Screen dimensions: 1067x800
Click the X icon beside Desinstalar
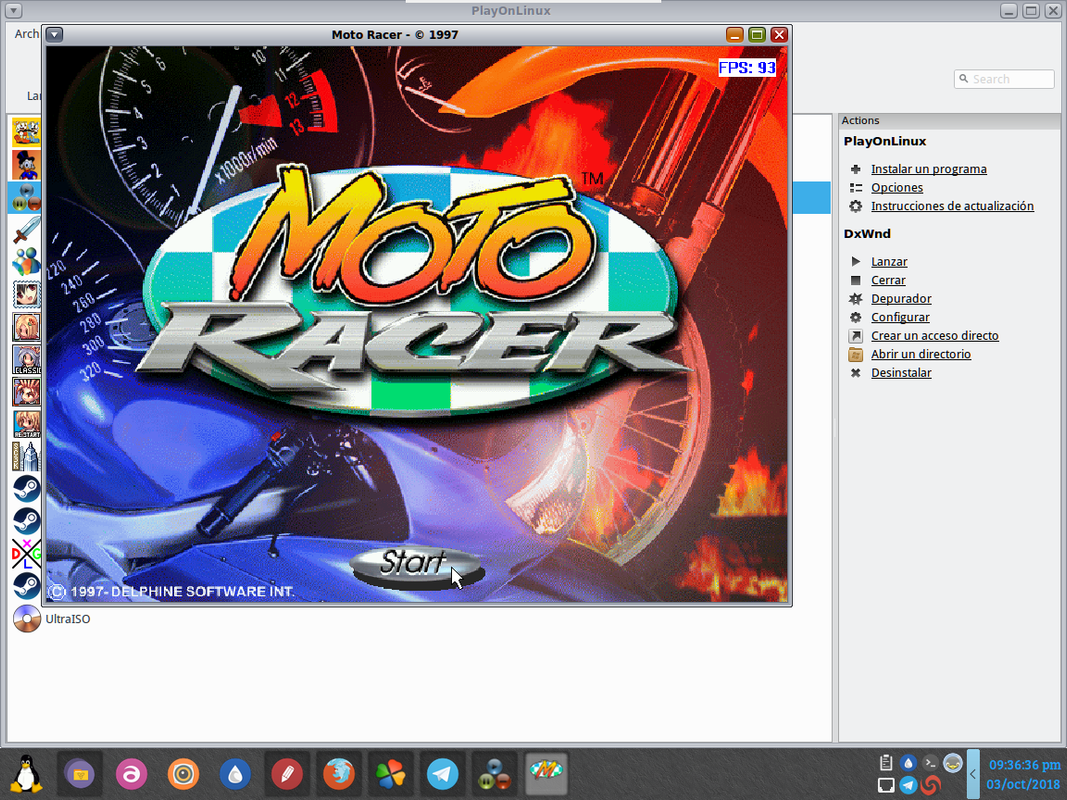pos(855,372)
